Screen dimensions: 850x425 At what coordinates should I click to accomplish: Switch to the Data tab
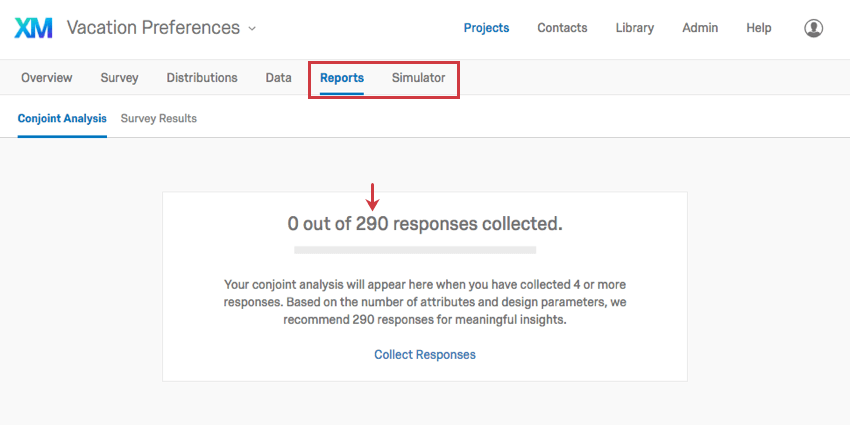tap(279, 78)
